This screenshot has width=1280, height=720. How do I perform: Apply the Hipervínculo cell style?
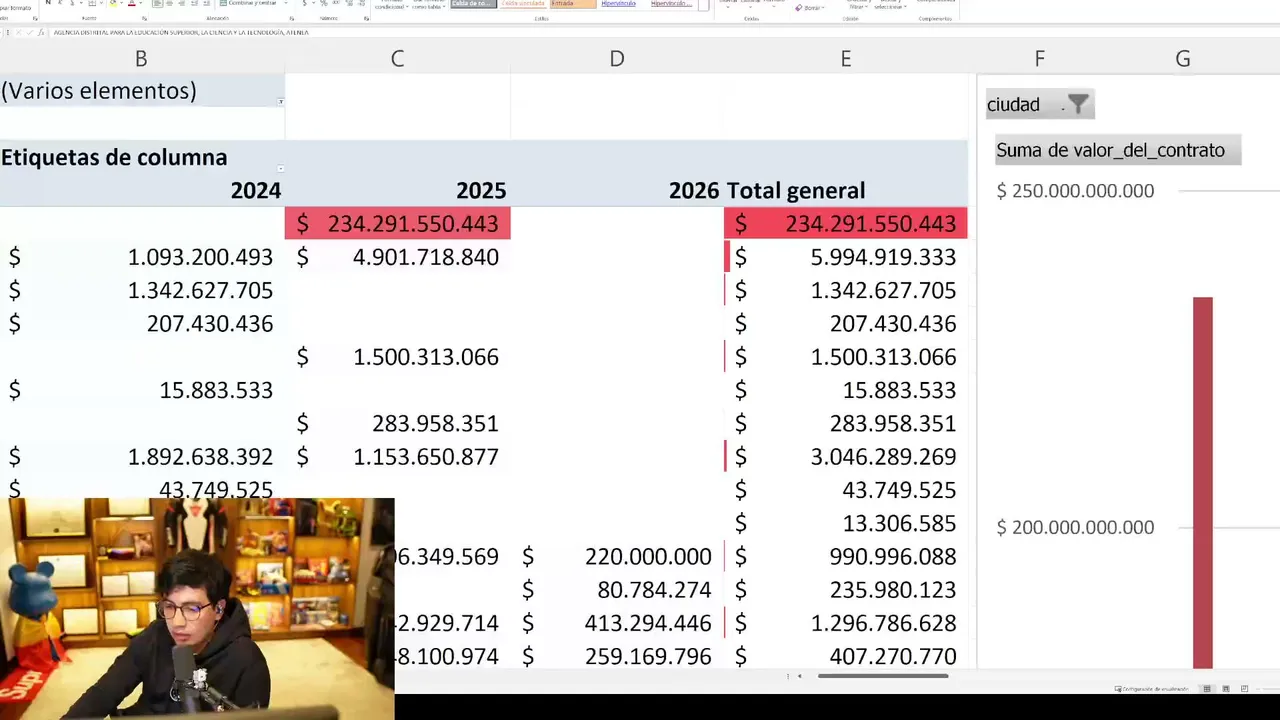click(x=619, y=4)
